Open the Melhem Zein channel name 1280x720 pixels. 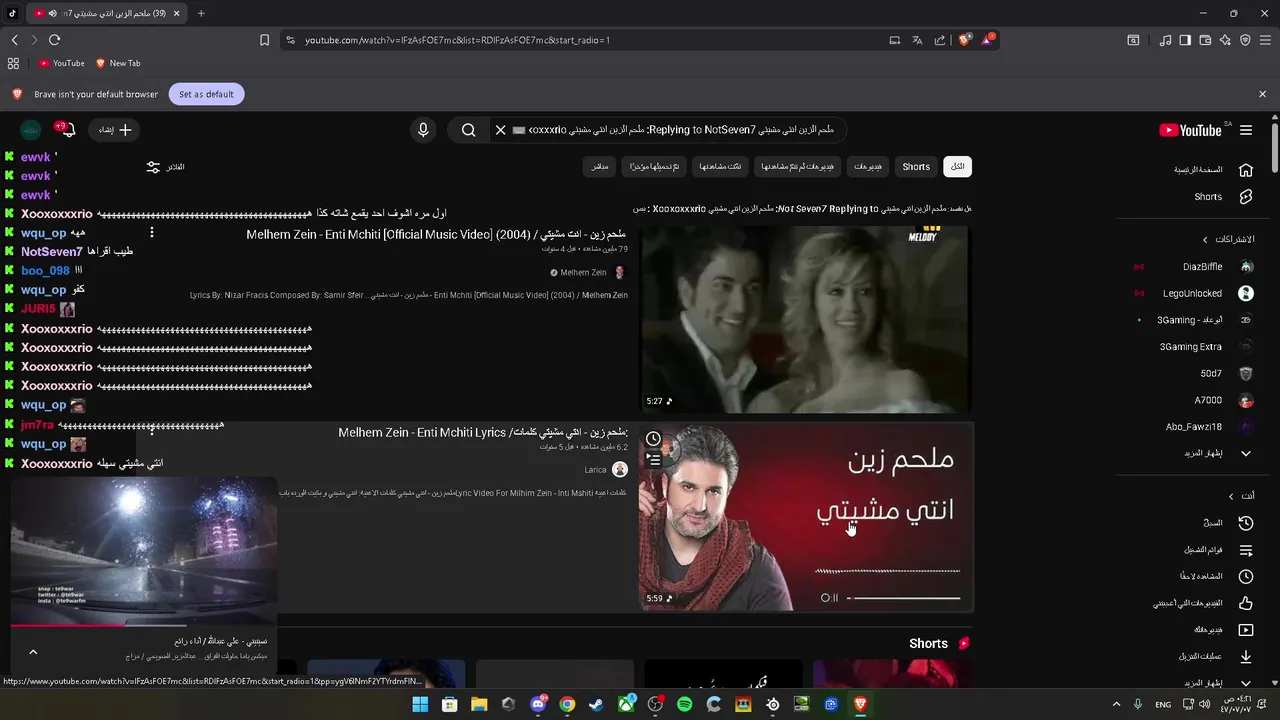(x=583, y=273)
